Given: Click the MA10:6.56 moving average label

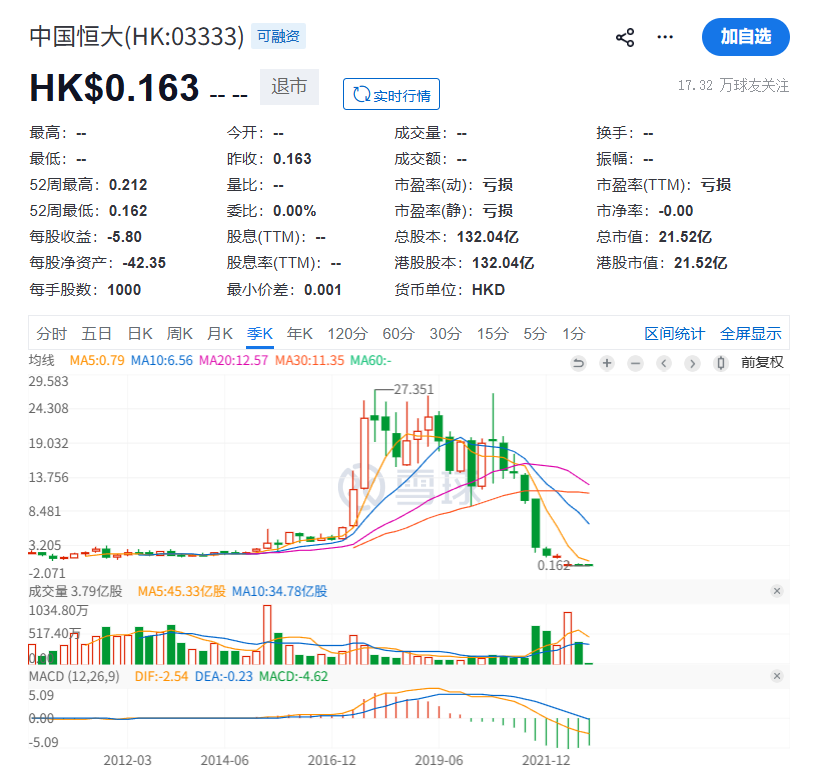Looking at the screenshot, I should coord(162,360).
